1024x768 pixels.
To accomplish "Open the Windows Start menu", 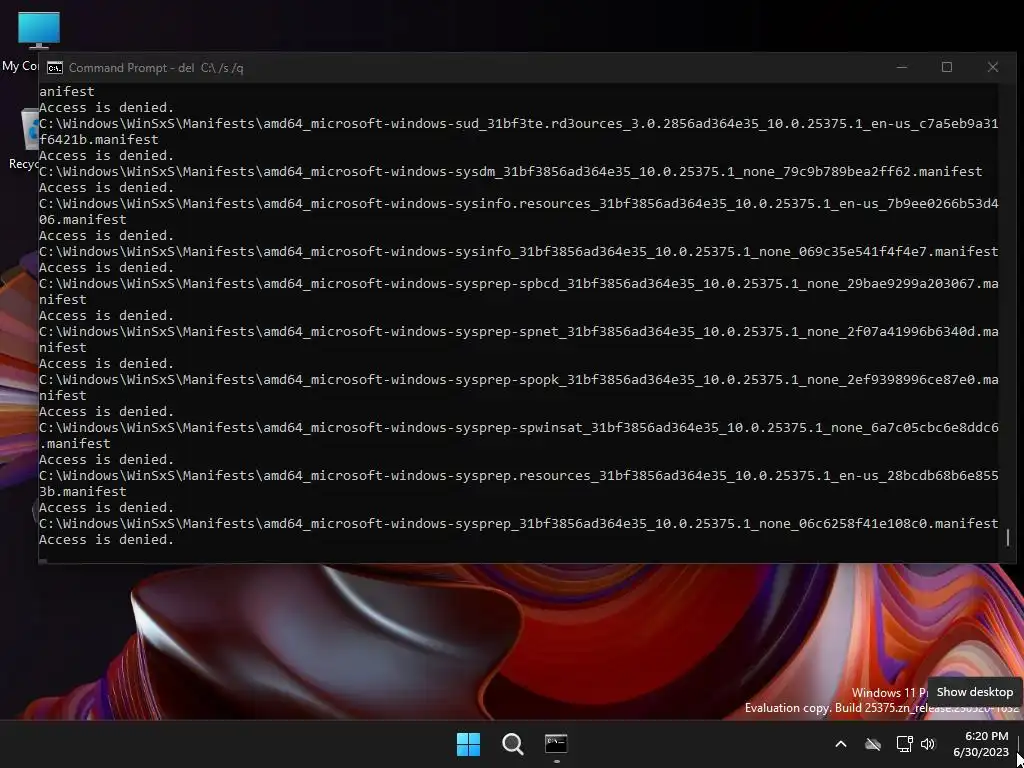I will click(468, 744).
